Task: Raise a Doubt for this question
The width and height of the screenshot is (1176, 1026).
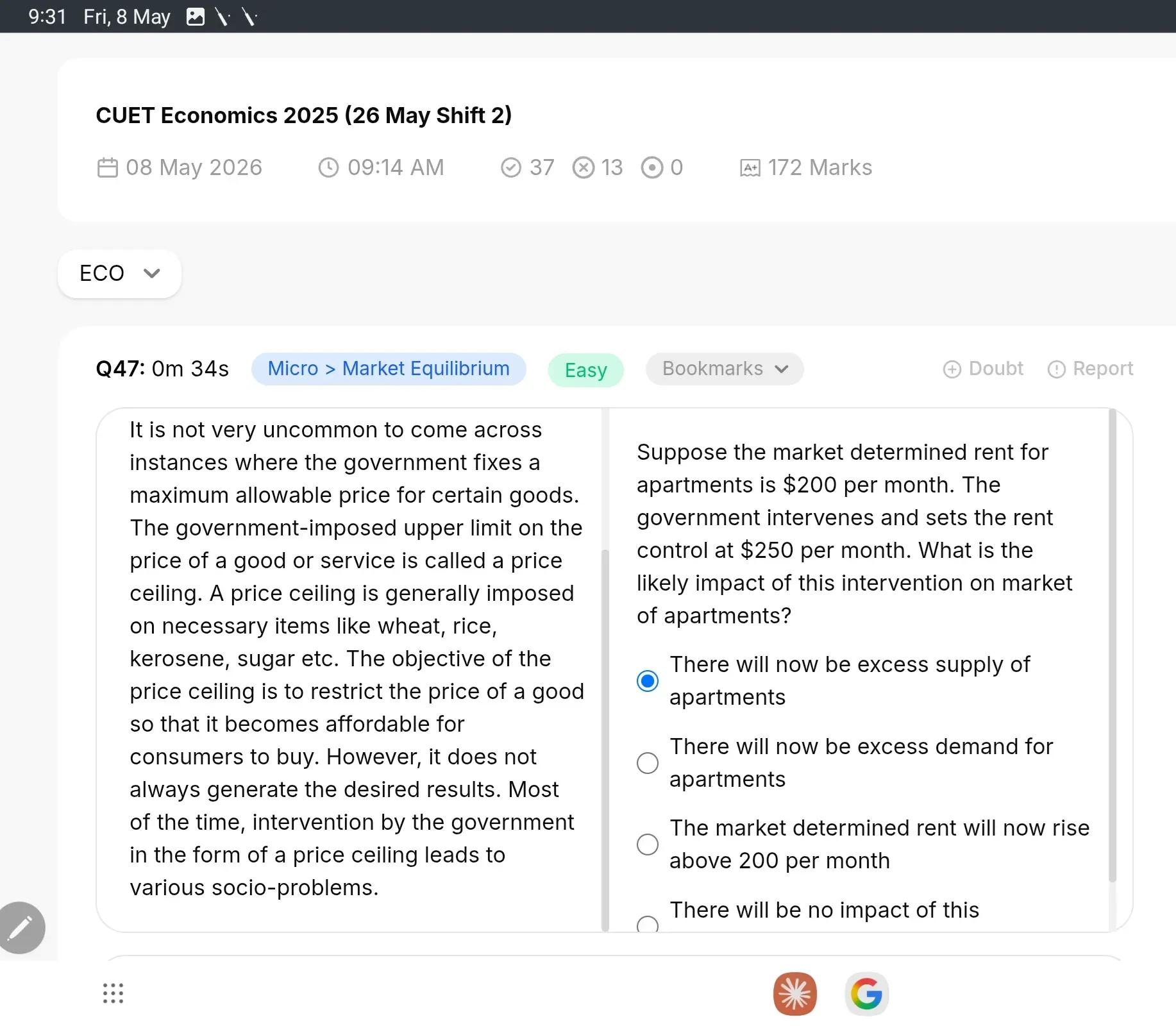Action: click(983, 369)
